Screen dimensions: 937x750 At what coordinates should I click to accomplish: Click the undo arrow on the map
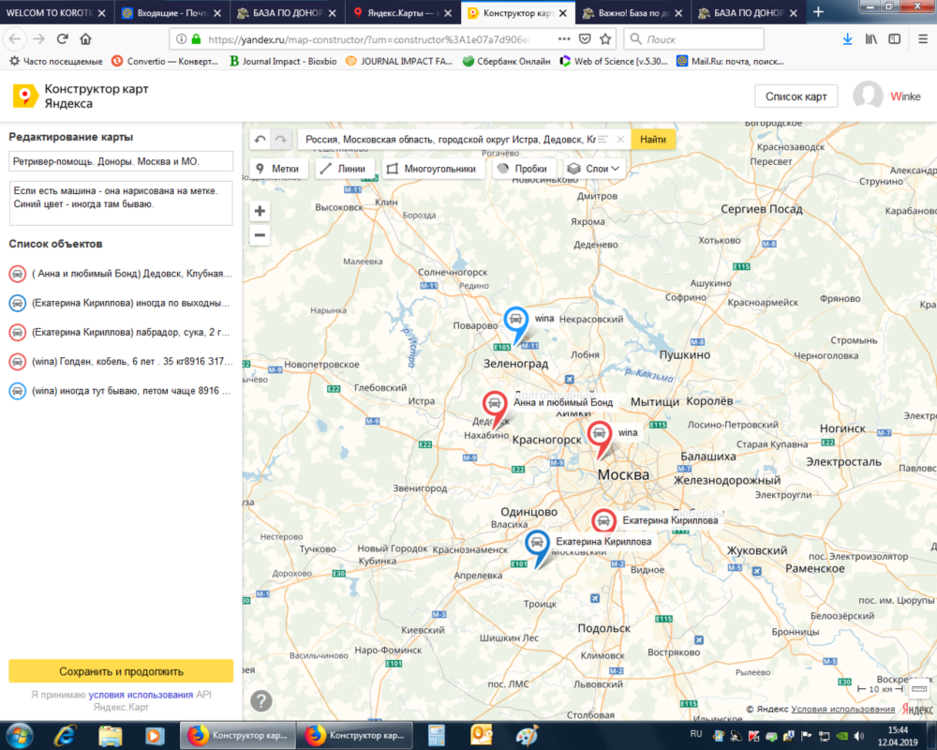pos(260,140)
